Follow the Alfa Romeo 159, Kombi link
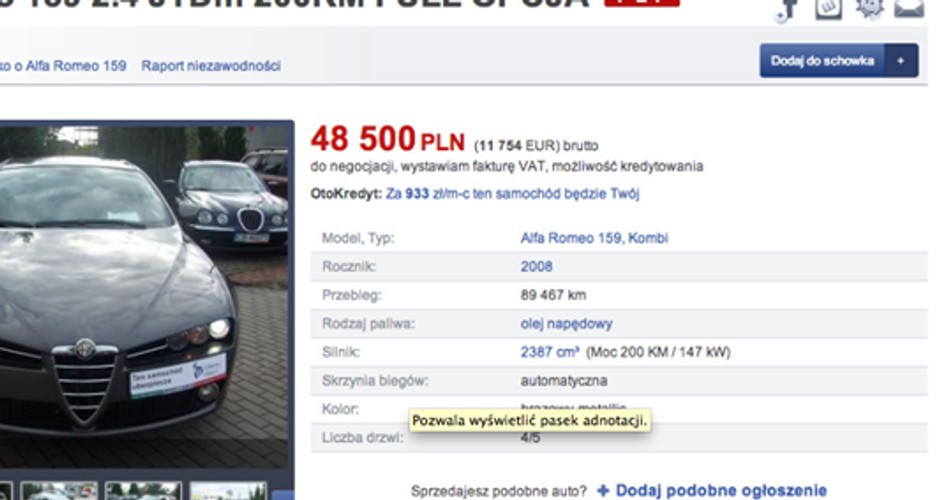 (x=594, y=238)
